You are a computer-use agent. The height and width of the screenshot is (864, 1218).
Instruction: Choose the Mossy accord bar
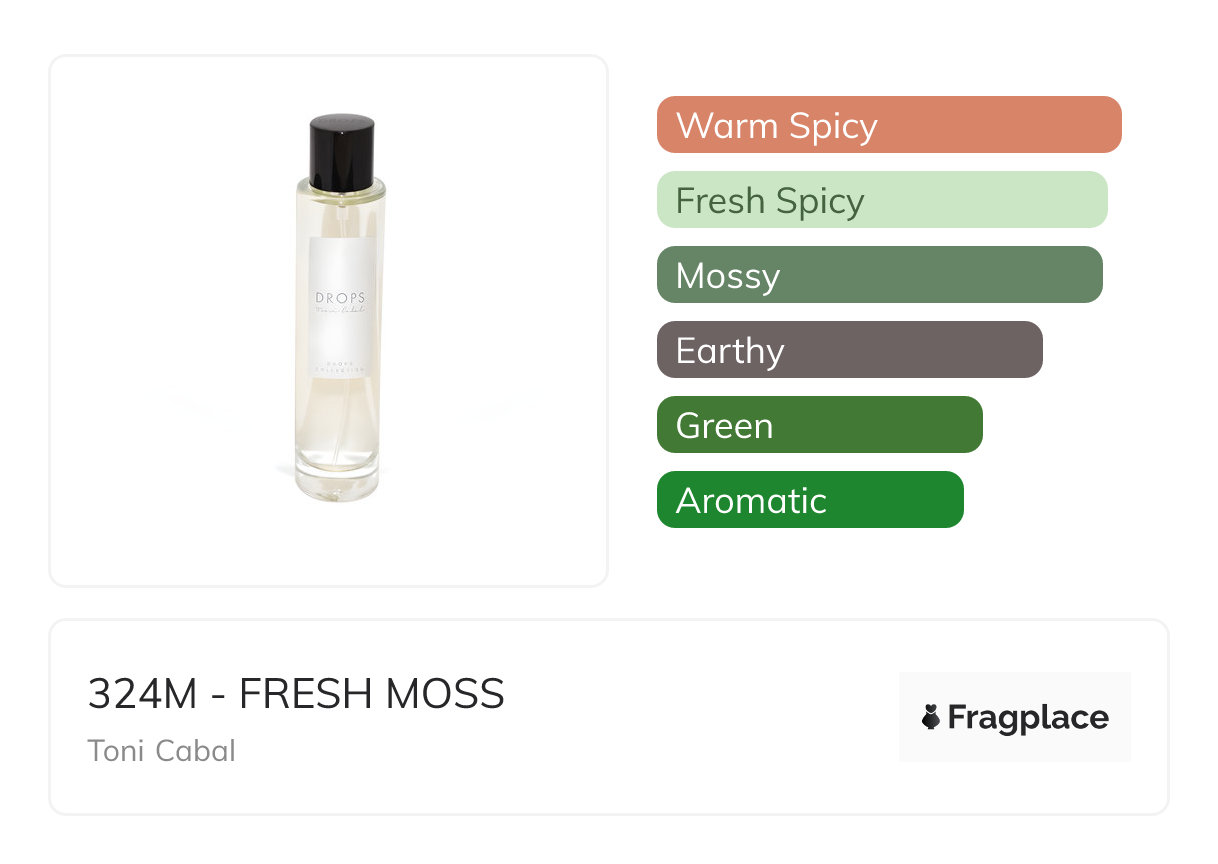pyautogui.click(x=880, y=275)
